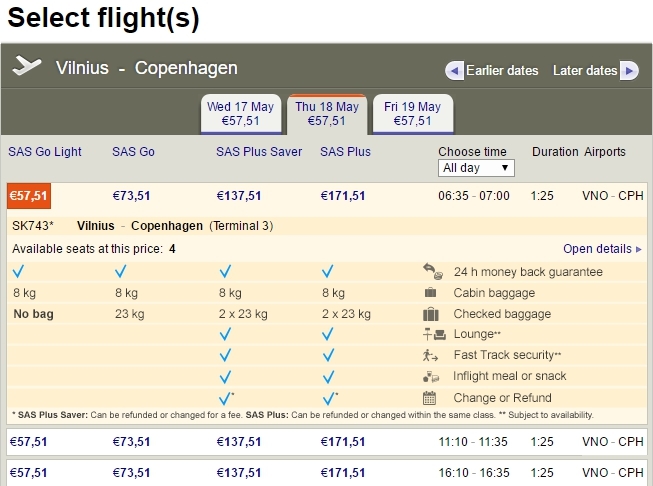This screenshot has width=653, height=486.
Task: Open the Choose time All day dropdown
Action: pyautogui.click(x=477, y=168)
